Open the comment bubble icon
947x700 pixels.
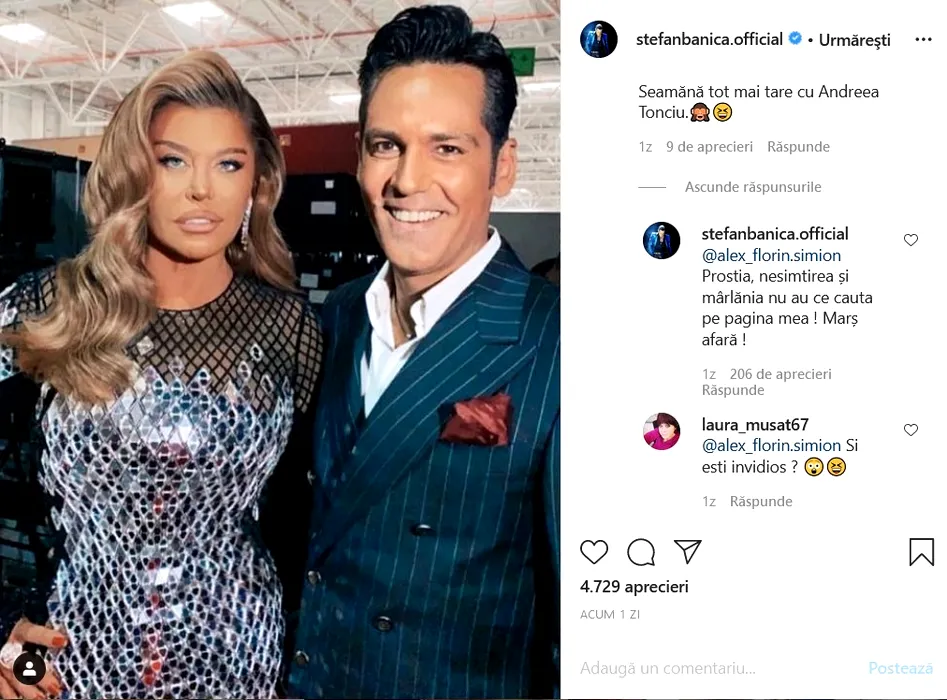[641, 552]
